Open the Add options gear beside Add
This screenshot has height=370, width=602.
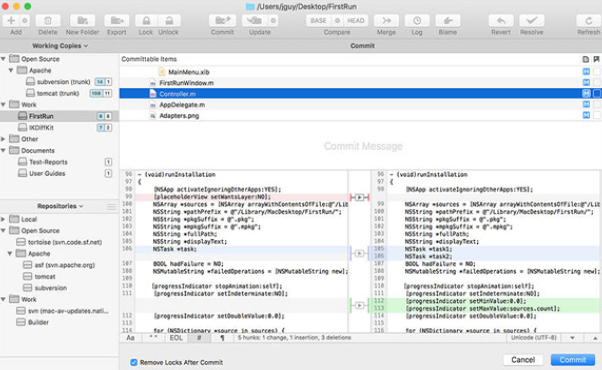(25, 20)
